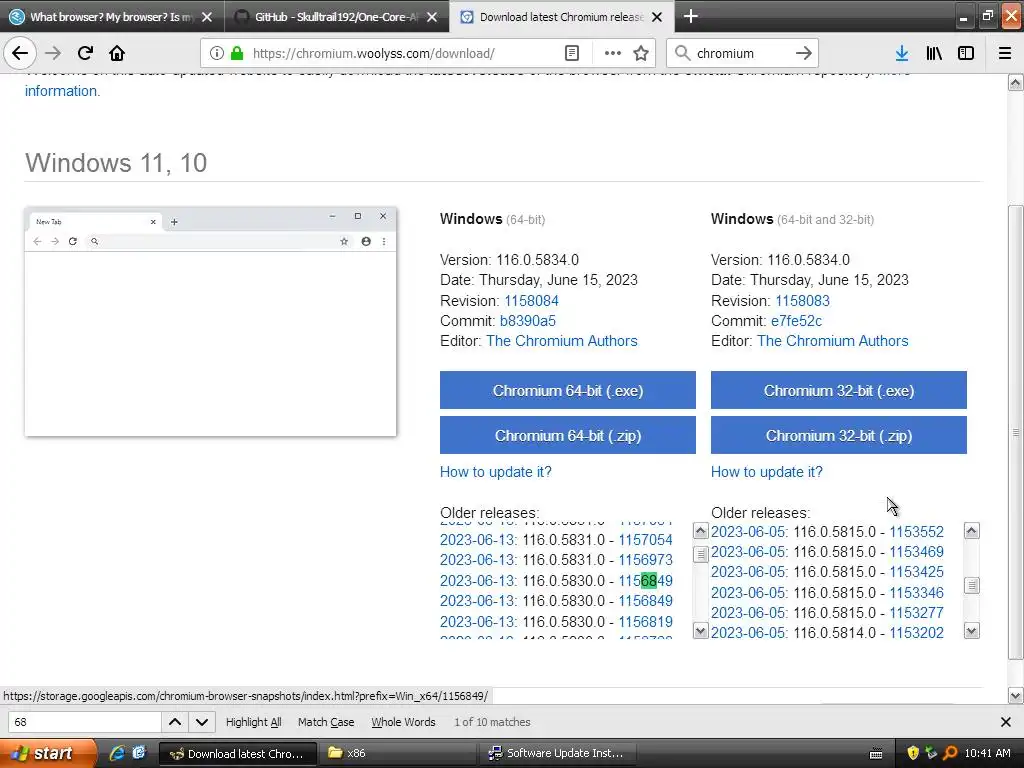Download Chromium 32-bit (.exe)

pos(839,390)
